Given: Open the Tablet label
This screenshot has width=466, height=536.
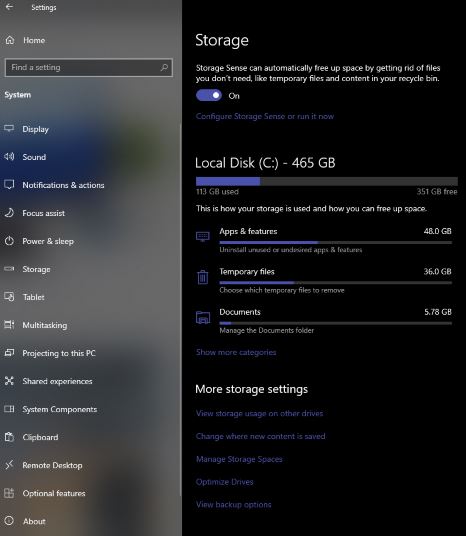Looking at the screenshot, I should pos(34,297).
